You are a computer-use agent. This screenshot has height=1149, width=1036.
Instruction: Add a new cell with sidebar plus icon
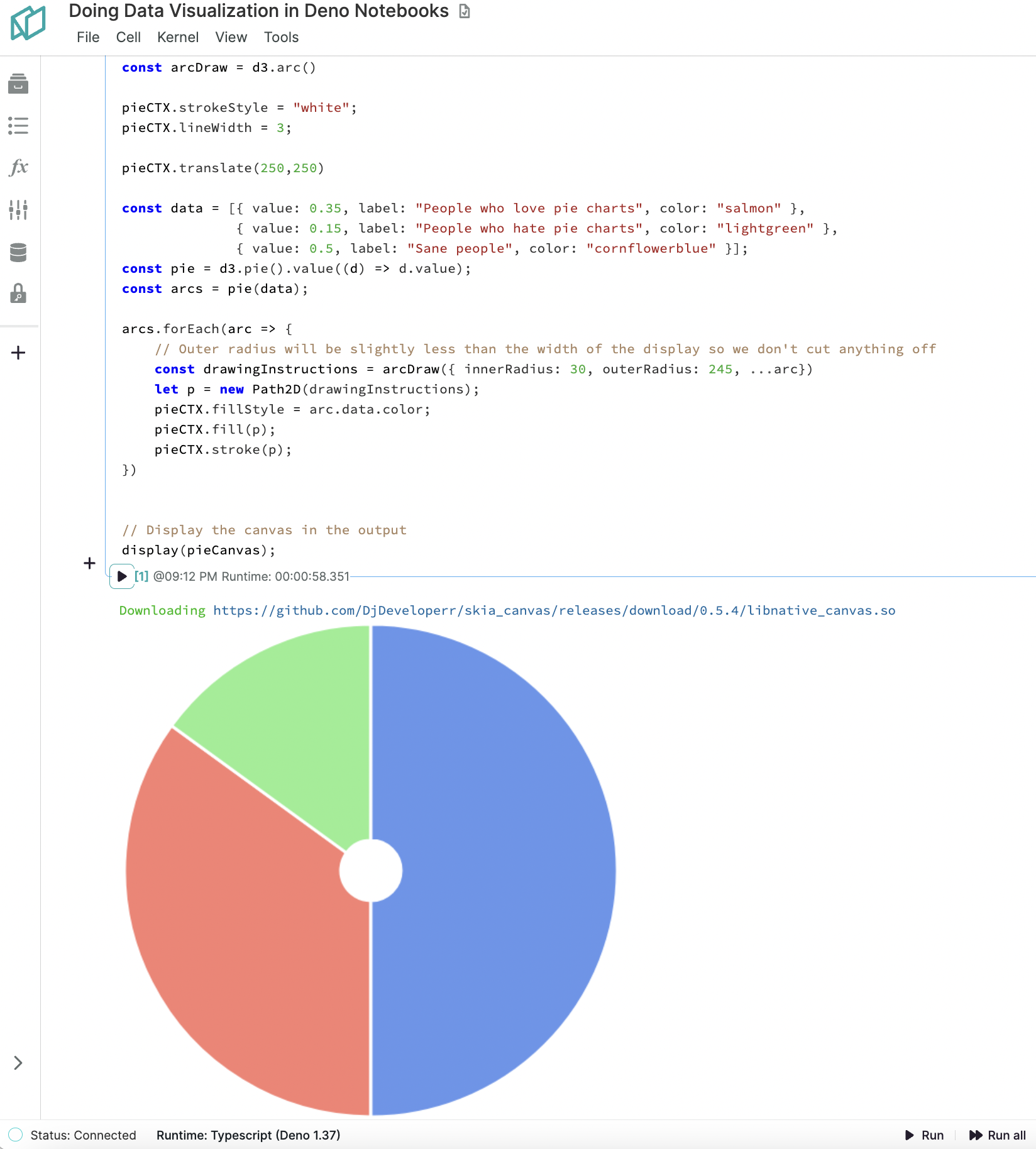(18, 352)
